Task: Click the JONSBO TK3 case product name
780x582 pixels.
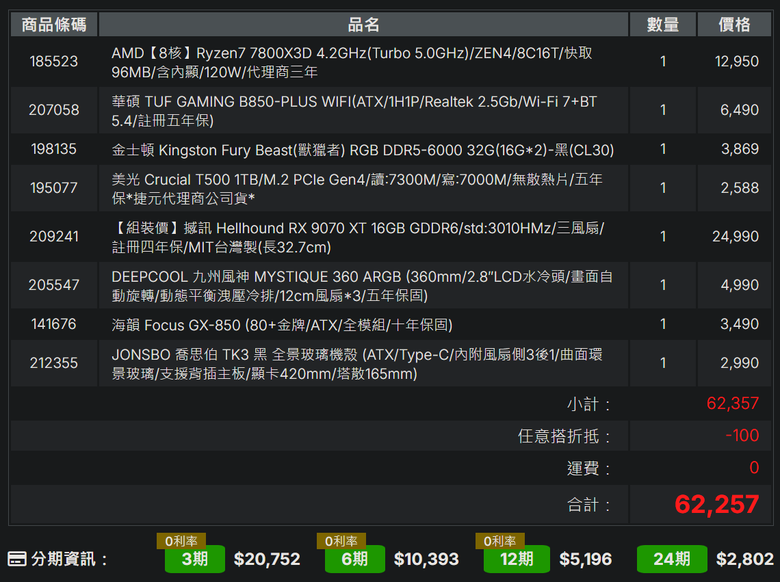Action: coord(357,364)
